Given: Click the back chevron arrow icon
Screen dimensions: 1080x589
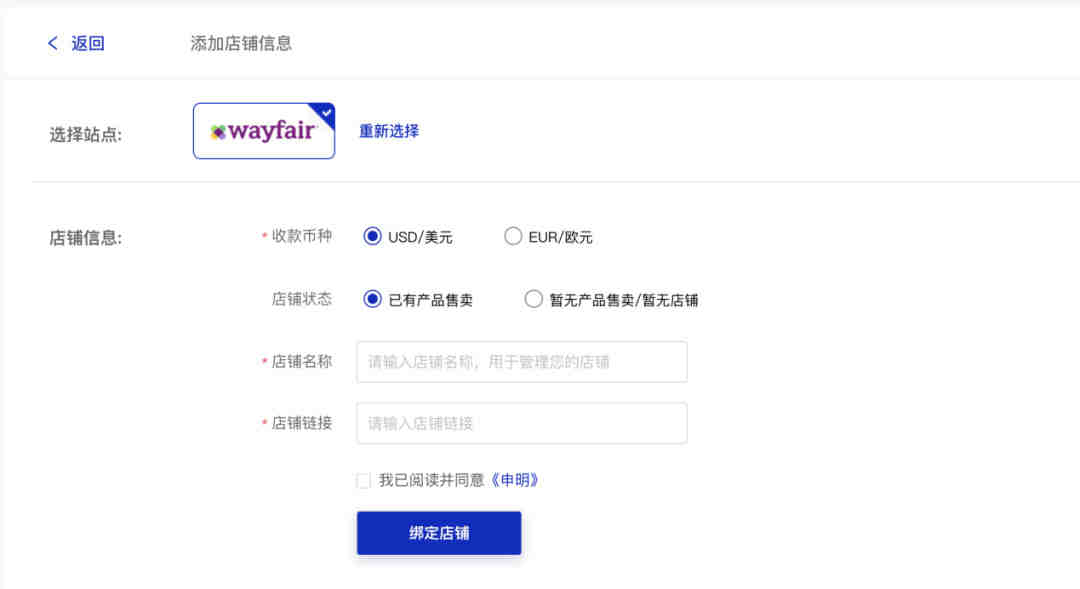Looking at the screenshot, I should click(53, 43).
